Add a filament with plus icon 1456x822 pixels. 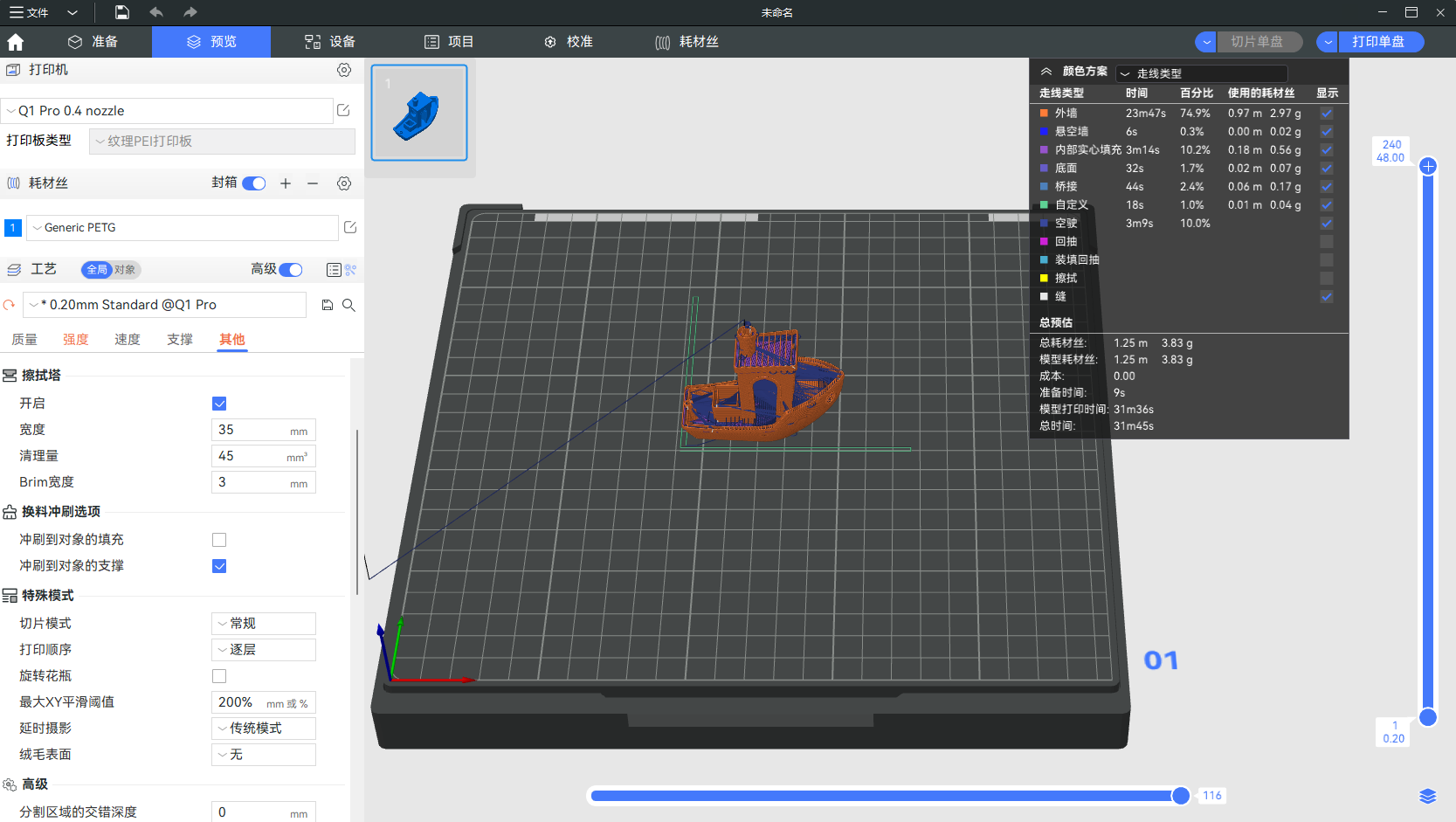(286, 183)
